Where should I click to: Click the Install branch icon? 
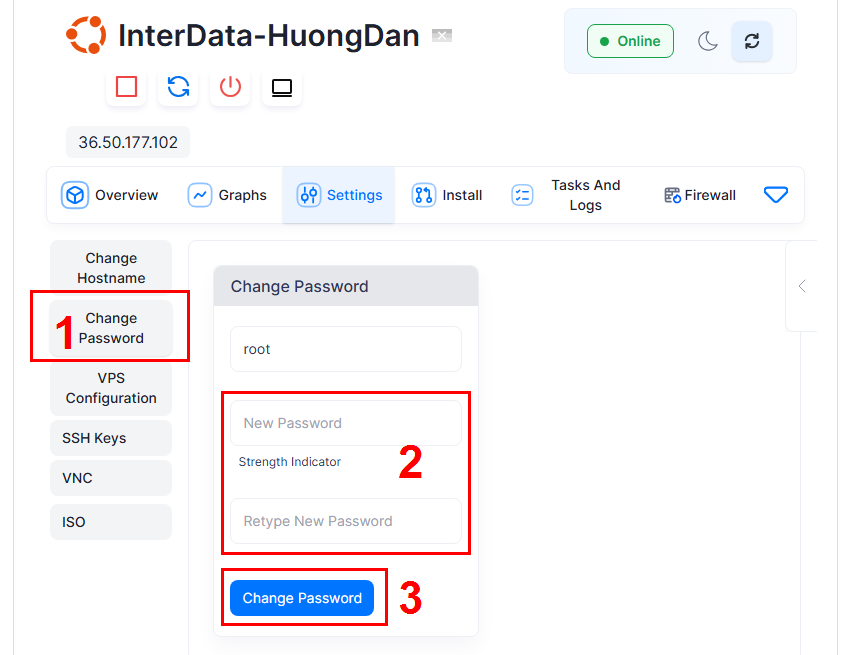tap(424, 195)
